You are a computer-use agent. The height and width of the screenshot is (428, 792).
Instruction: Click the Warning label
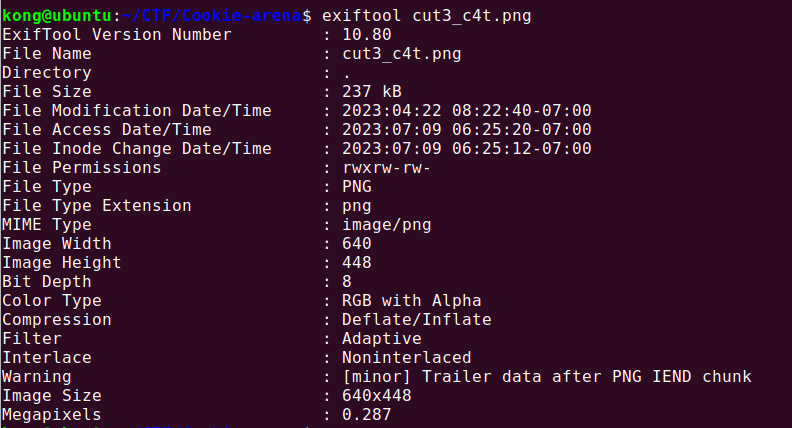point(37,376)
